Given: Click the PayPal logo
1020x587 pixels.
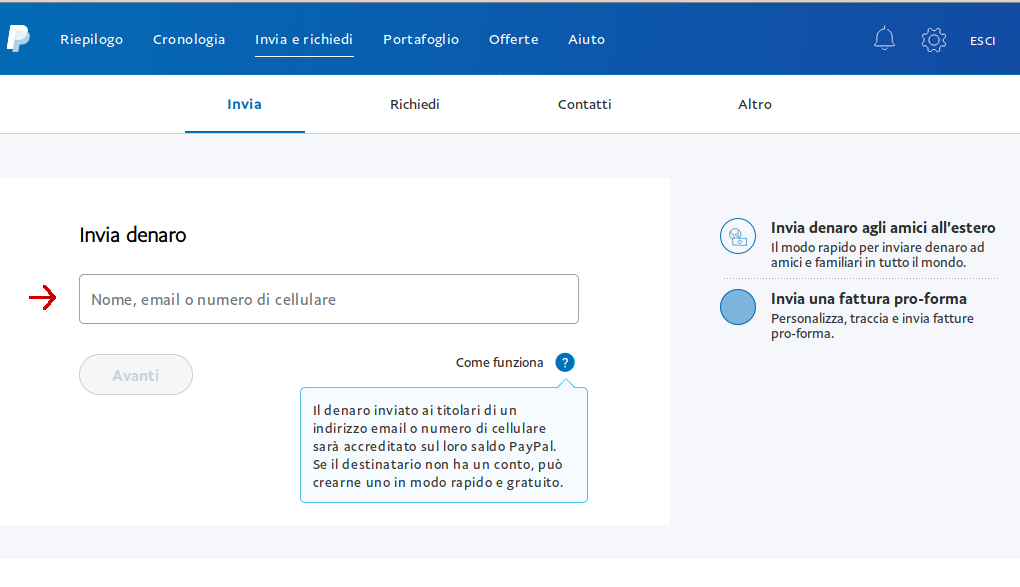Looking at the screenshot, I should [x=17, y=39].
